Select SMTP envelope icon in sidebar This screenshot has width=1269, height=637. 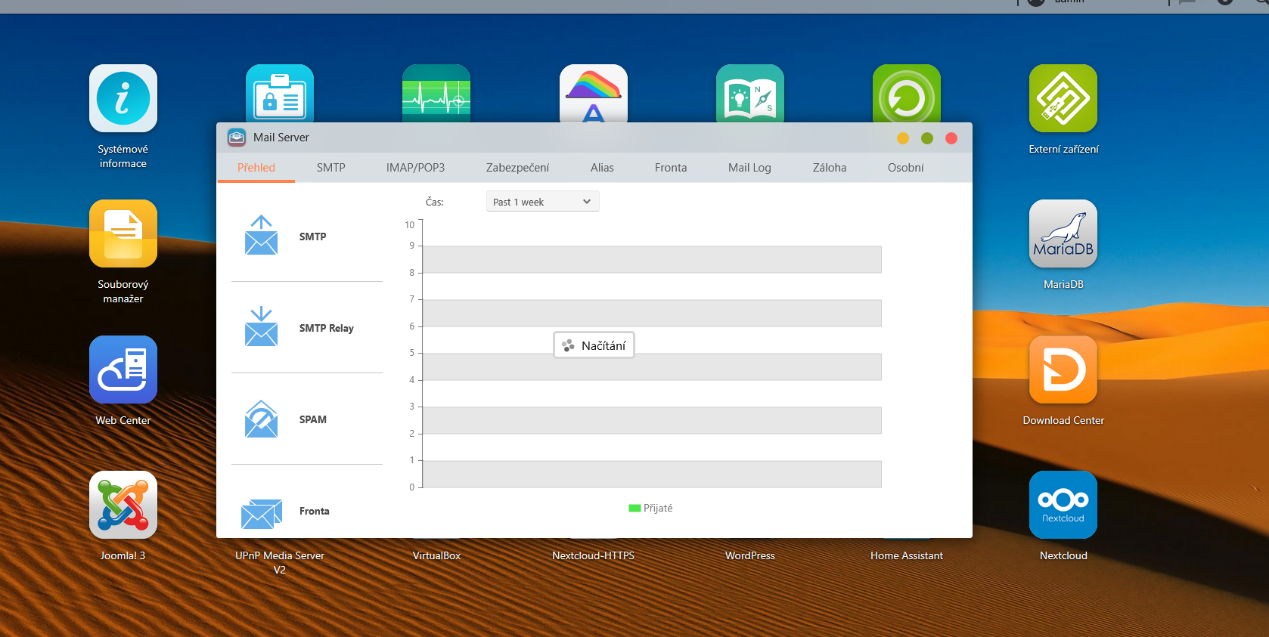click(x=261, y=236)
